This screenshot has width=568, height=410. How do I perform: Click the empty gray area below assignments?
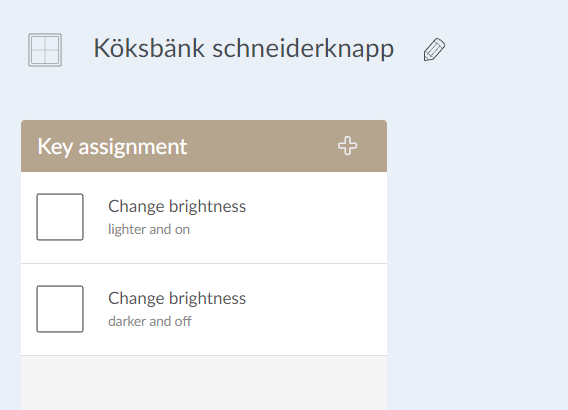click(x=204, y=383)
